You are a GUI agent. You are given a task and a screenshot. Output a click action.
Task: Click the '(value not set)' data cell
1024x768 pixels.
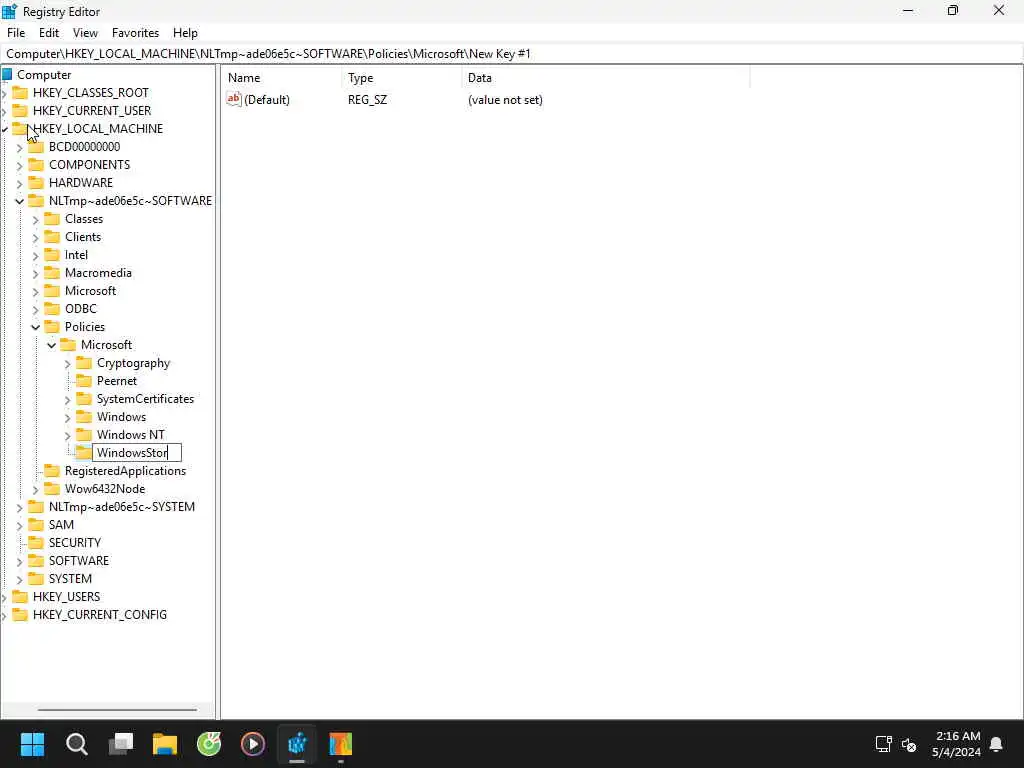click(x=505, y=100)
